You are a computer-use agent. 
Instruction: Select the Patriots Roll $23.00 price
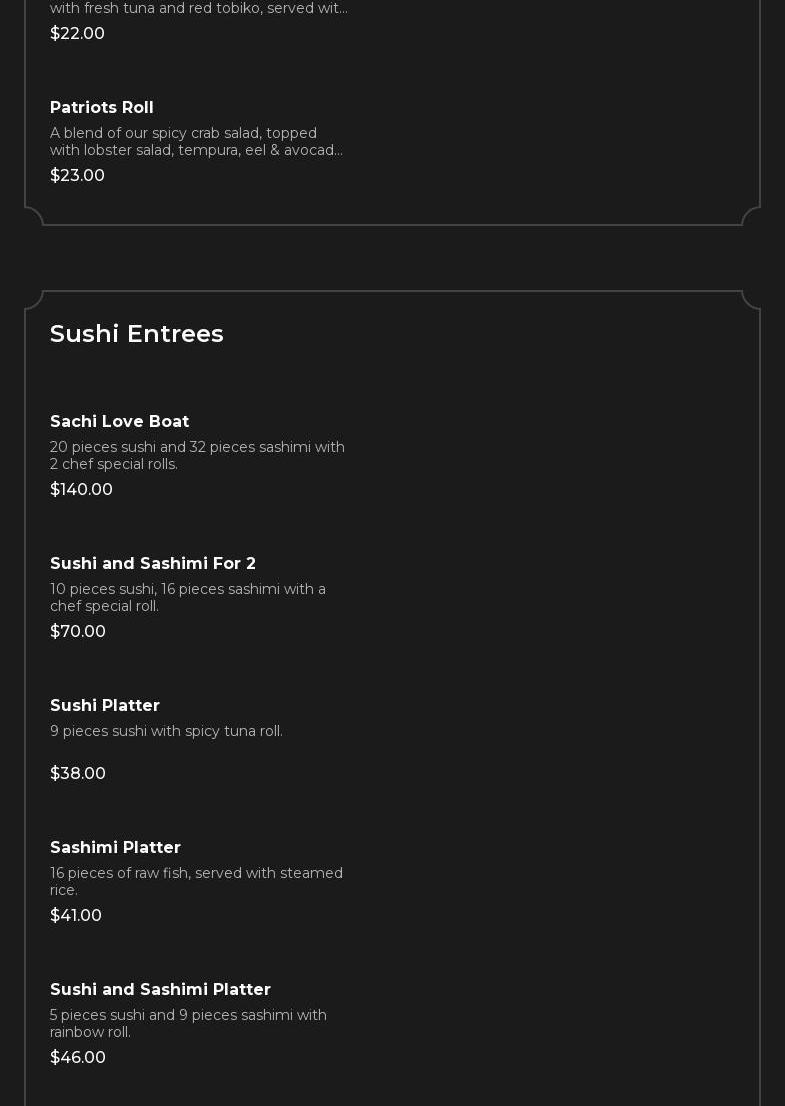tap(78, 175)
